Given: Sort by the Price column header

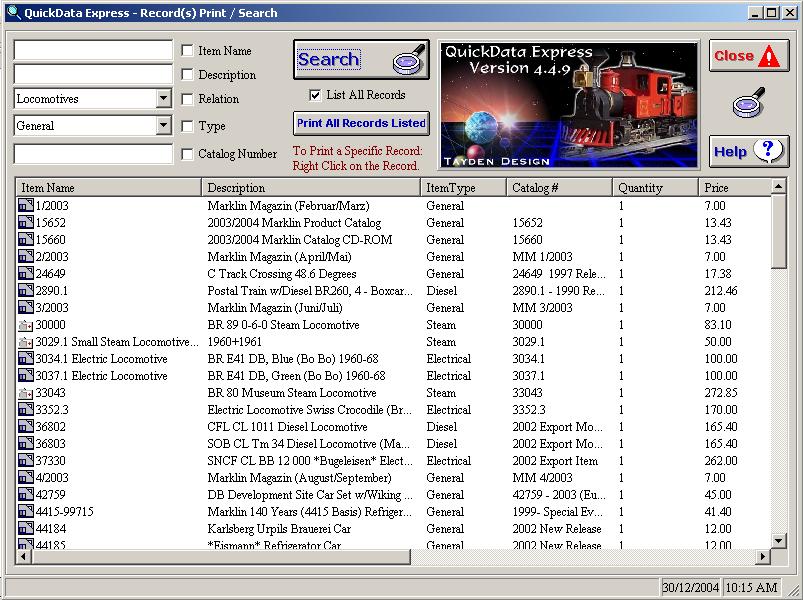Looking at the screenshot, I should [x=733, y=188].
